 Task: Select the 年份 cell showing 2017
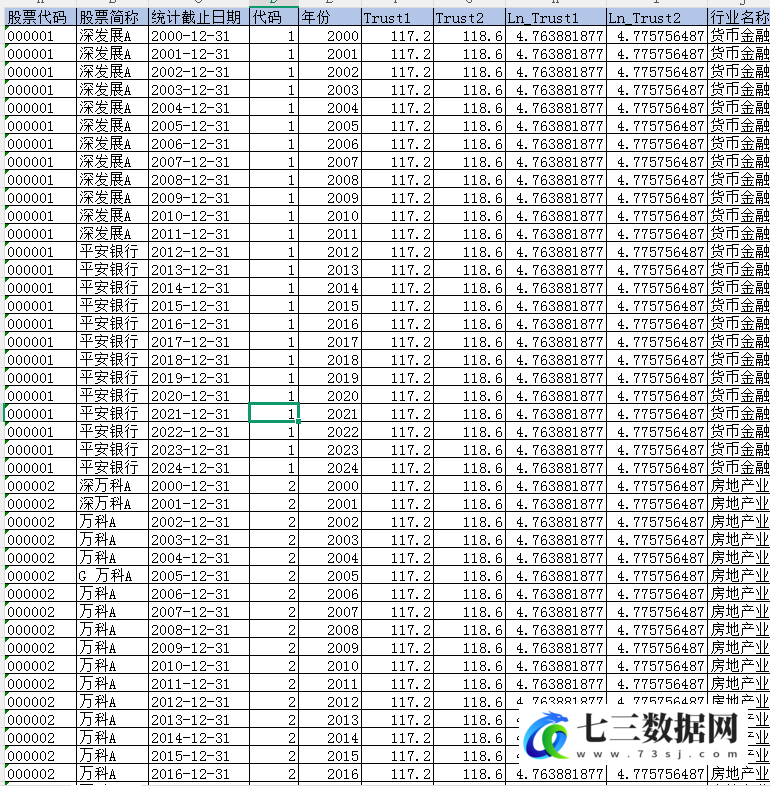330,342
